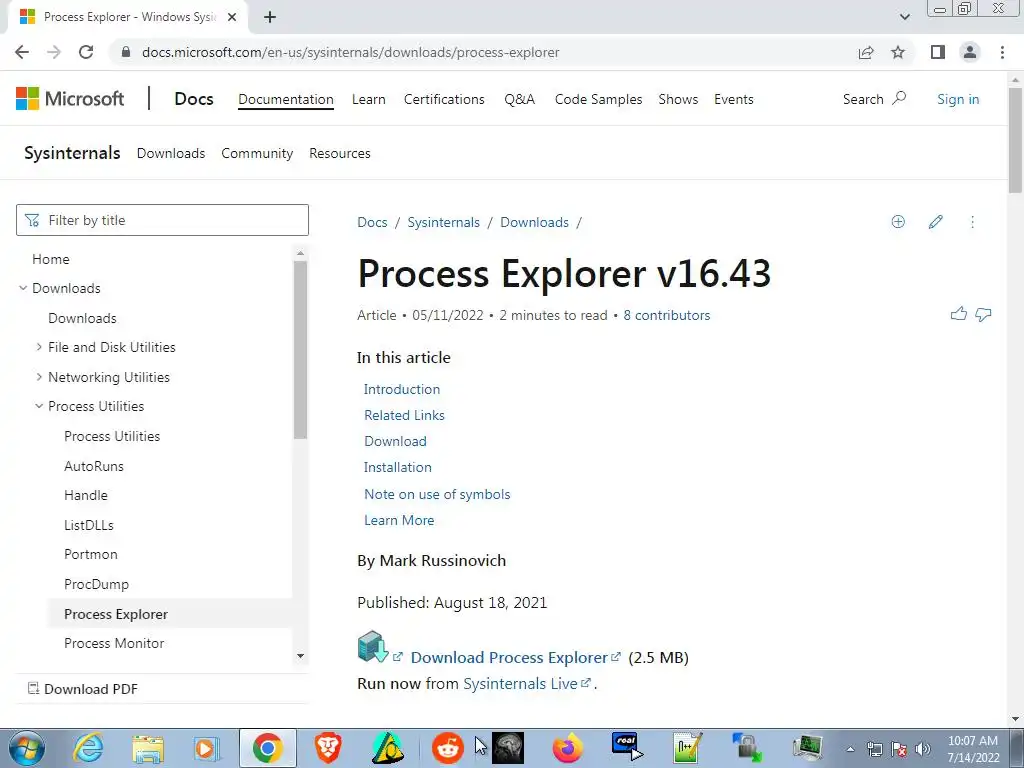Select AutoRuns in the sidebar
The height and width of the screenshot is (768, 1024).
pyautogui.click(x=93, y=466)
